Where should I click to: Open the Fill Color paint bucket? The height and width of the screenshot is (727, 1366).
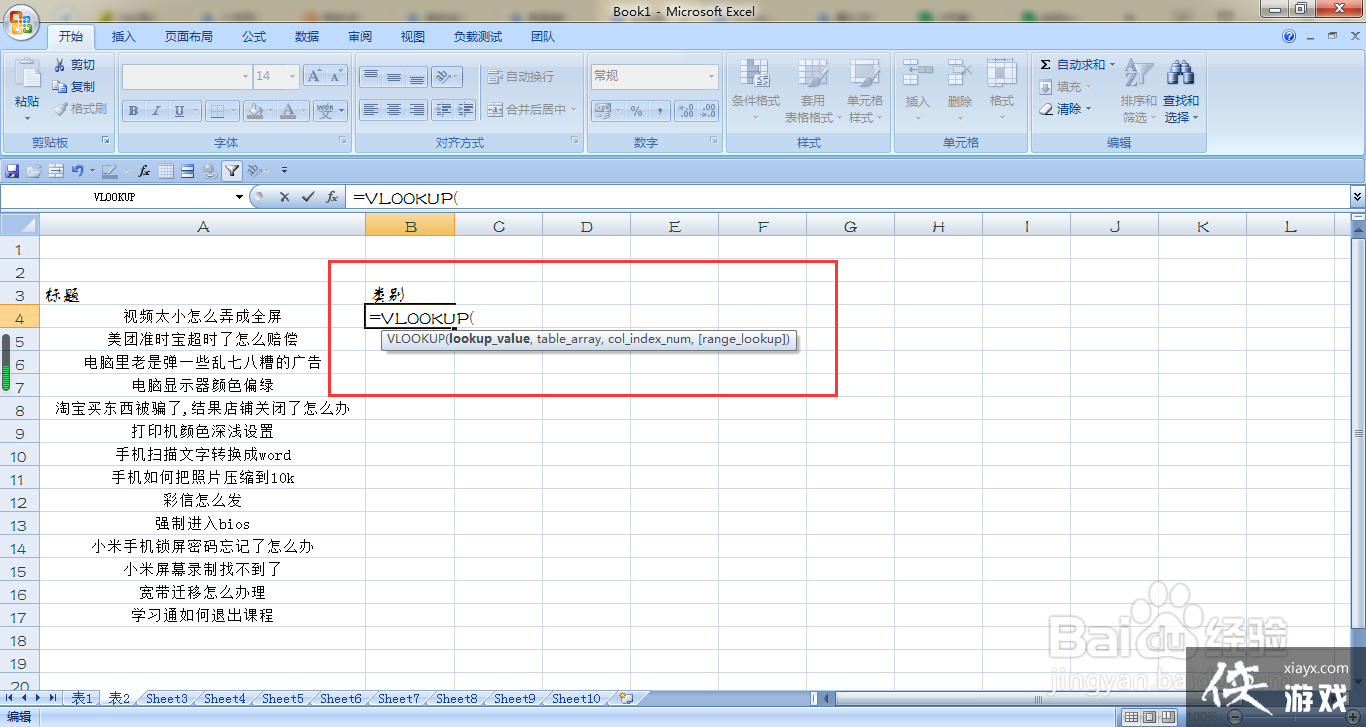[255, 110]
